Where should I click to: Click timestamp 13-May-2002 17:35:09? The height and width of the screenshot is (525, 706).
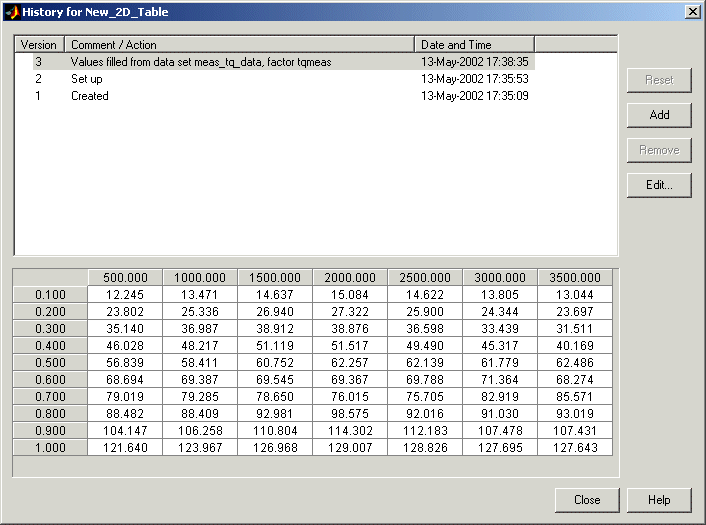[475, 96]
